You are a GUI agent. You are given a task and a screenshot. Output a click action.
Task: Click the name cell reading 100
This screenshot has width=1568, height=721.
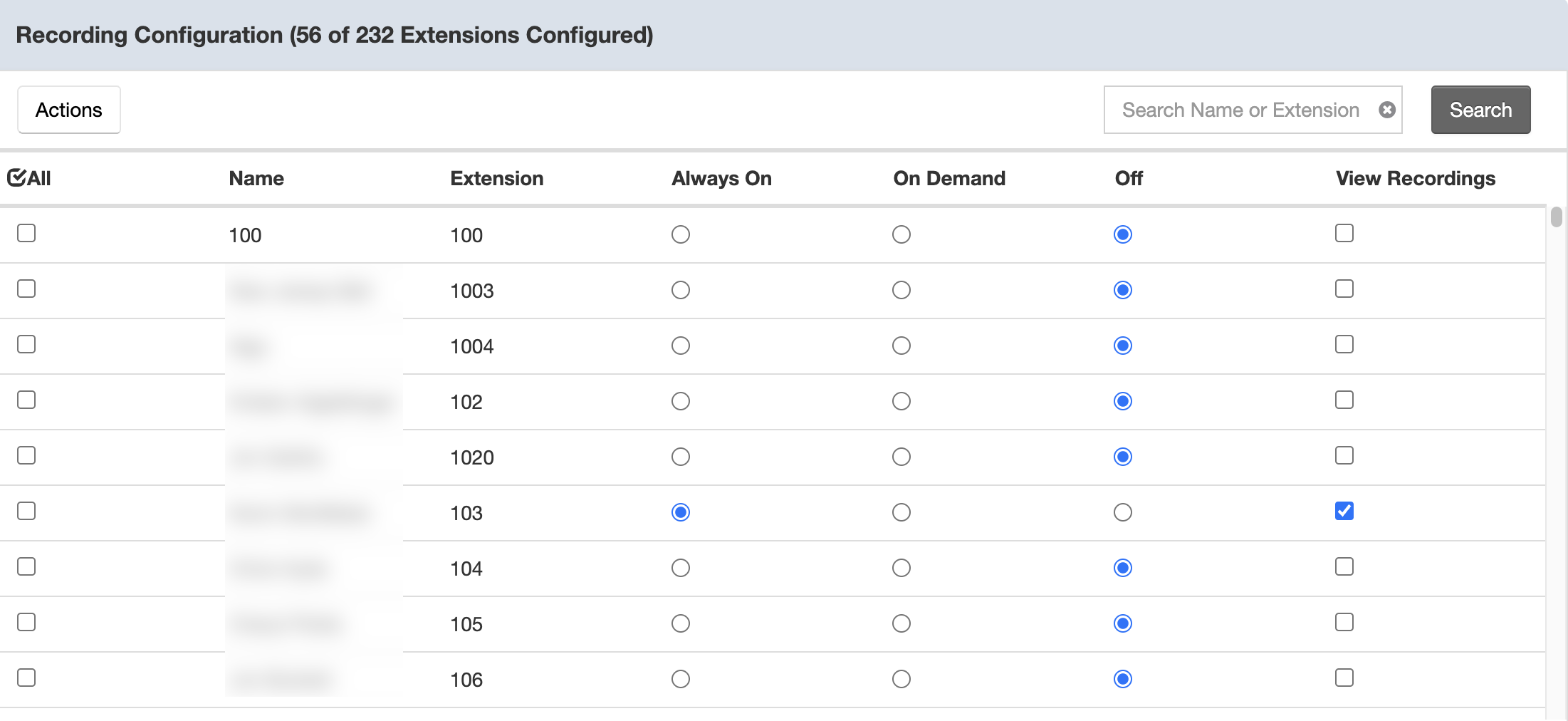[x=245, y=235]
